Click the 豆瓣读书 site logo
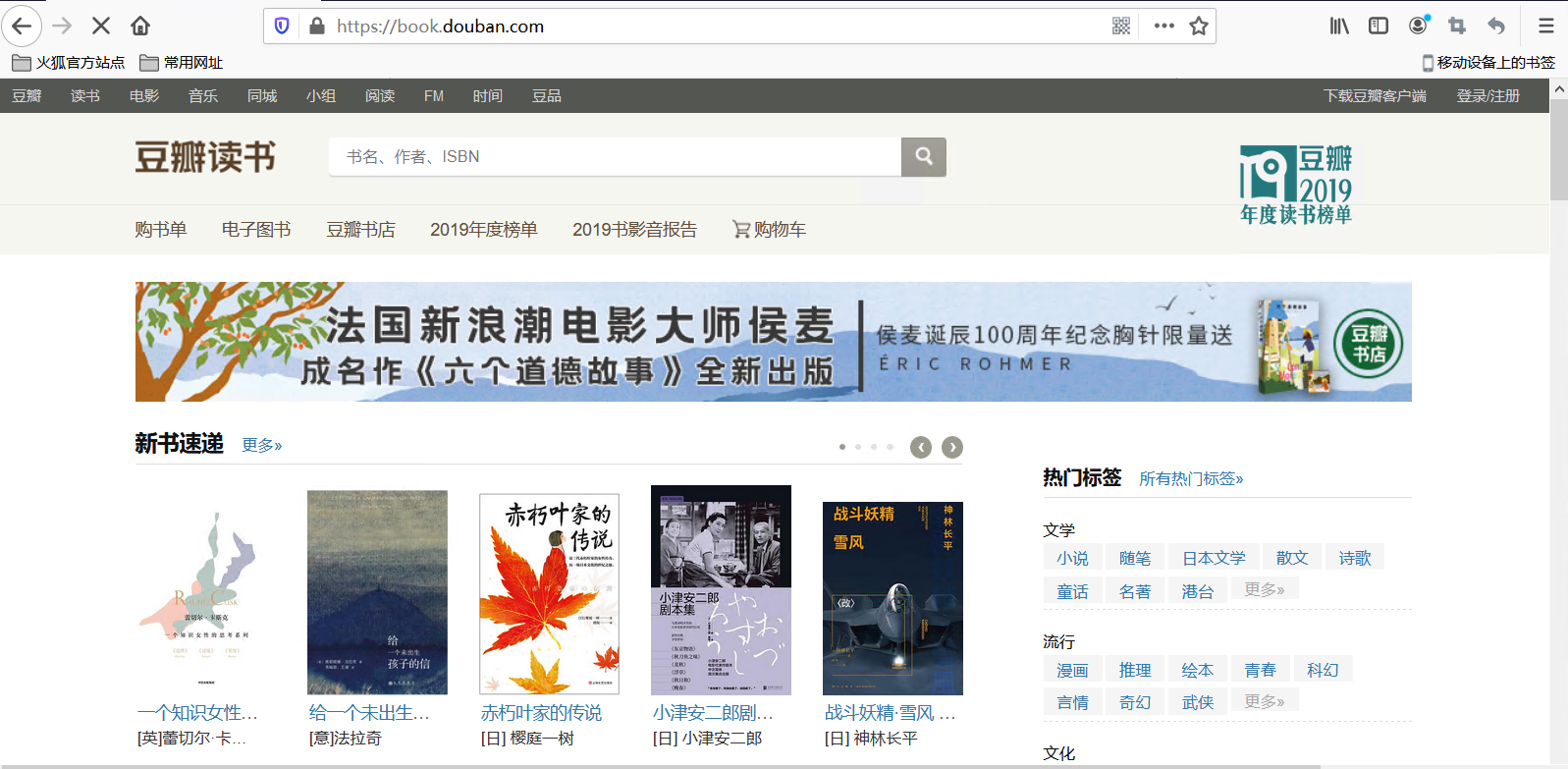This screenshot has height=769, width=1568. coord(205,157)
